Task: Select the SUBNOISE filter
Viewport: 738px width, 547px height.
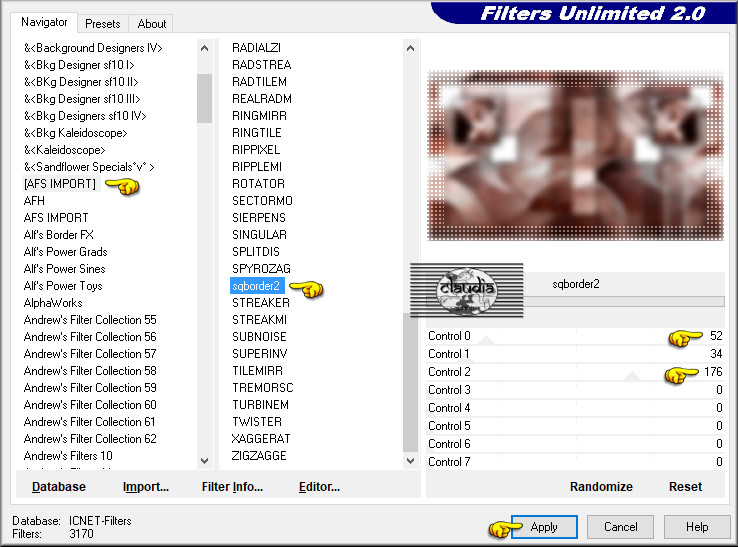Action: [259, 337]
